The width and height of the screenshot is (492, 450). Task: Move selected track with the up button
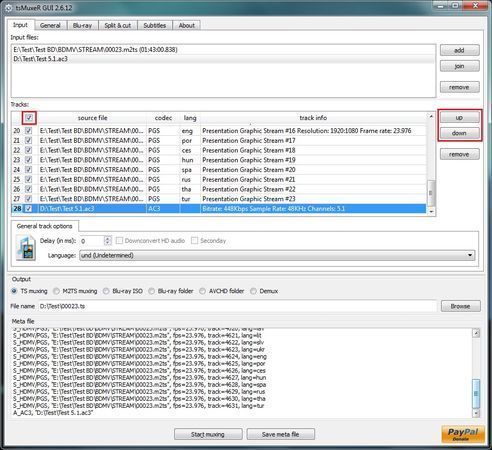pos(459,117)
